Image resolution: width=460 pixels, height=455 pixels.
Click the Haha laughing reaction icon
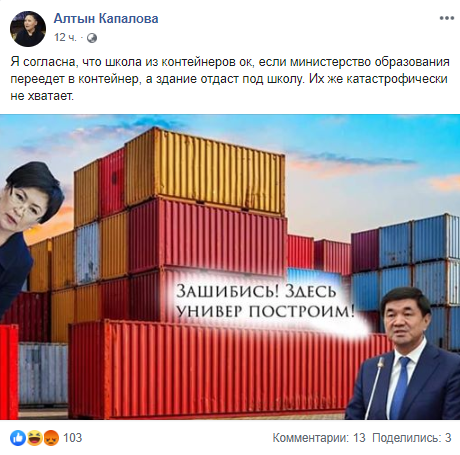point(34,438)
